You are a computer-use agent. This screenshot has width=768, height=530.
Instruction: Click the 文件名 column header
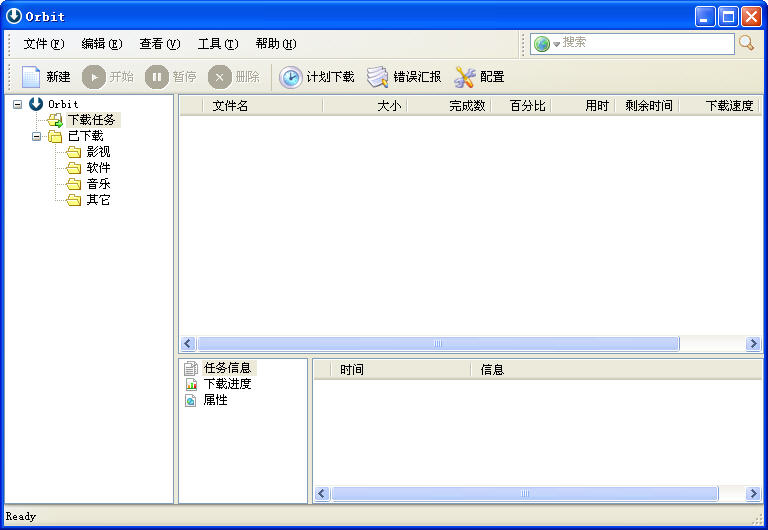[230, 105]
